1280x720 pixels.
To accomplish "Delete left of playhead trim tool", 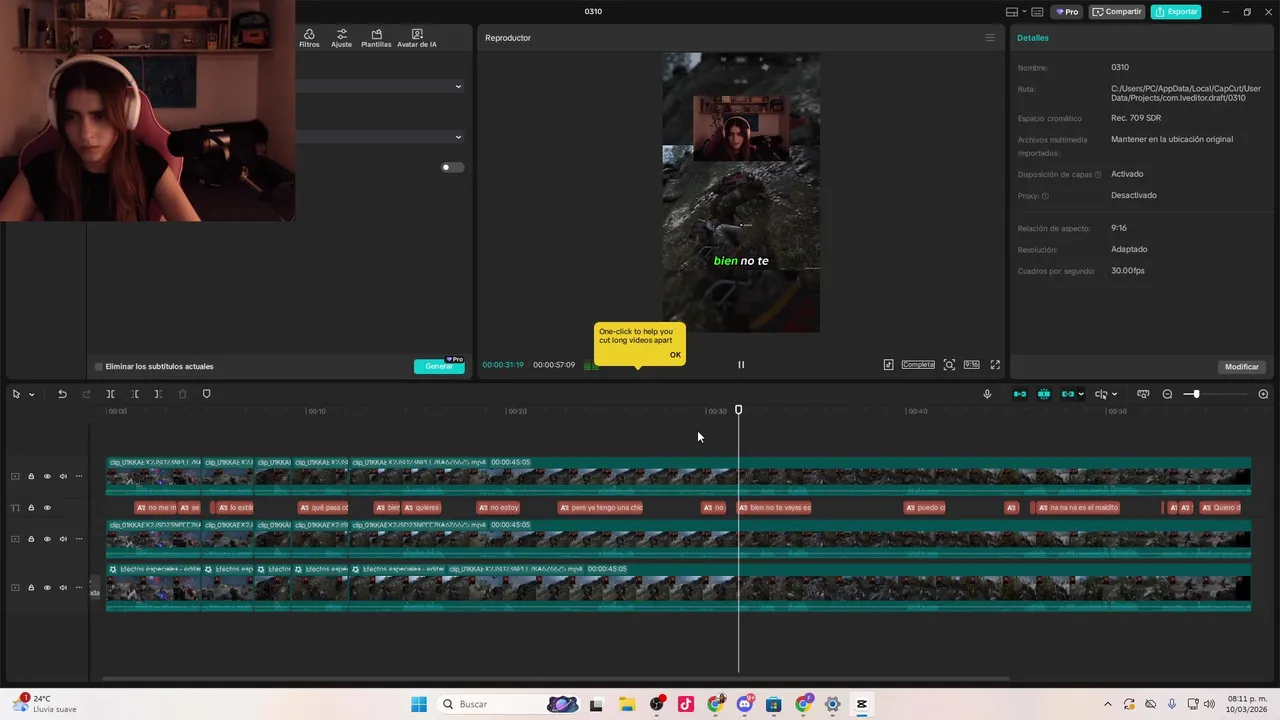I will (x=134, y=394).
